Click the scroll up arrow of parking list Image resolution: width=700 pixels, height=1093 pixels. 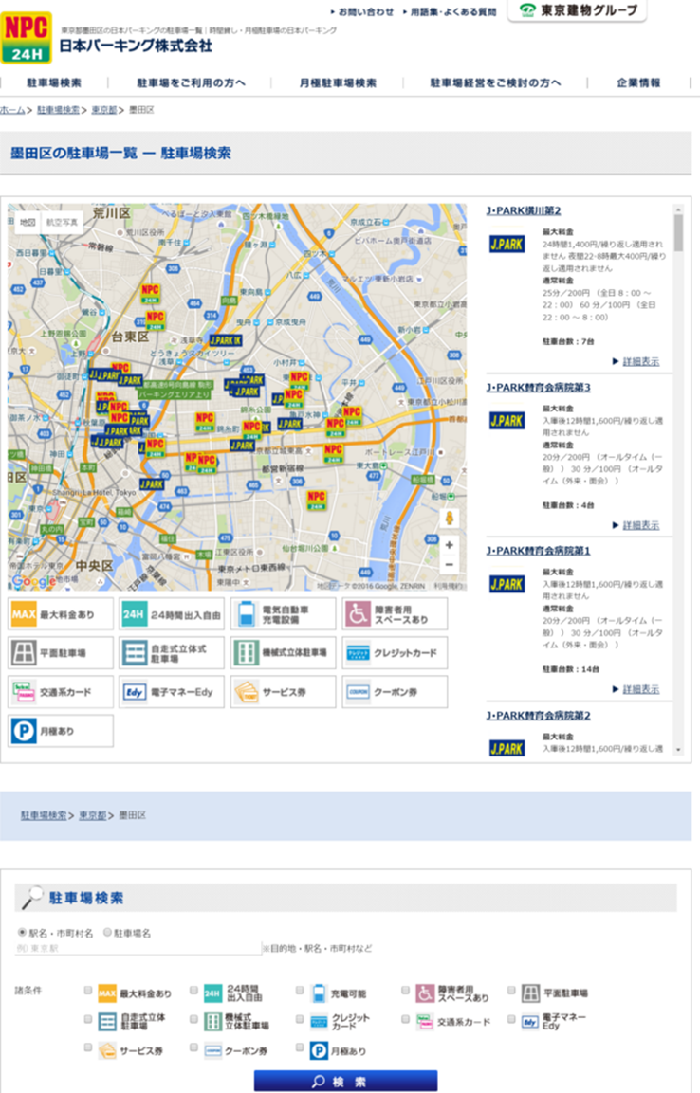[678, 208]
